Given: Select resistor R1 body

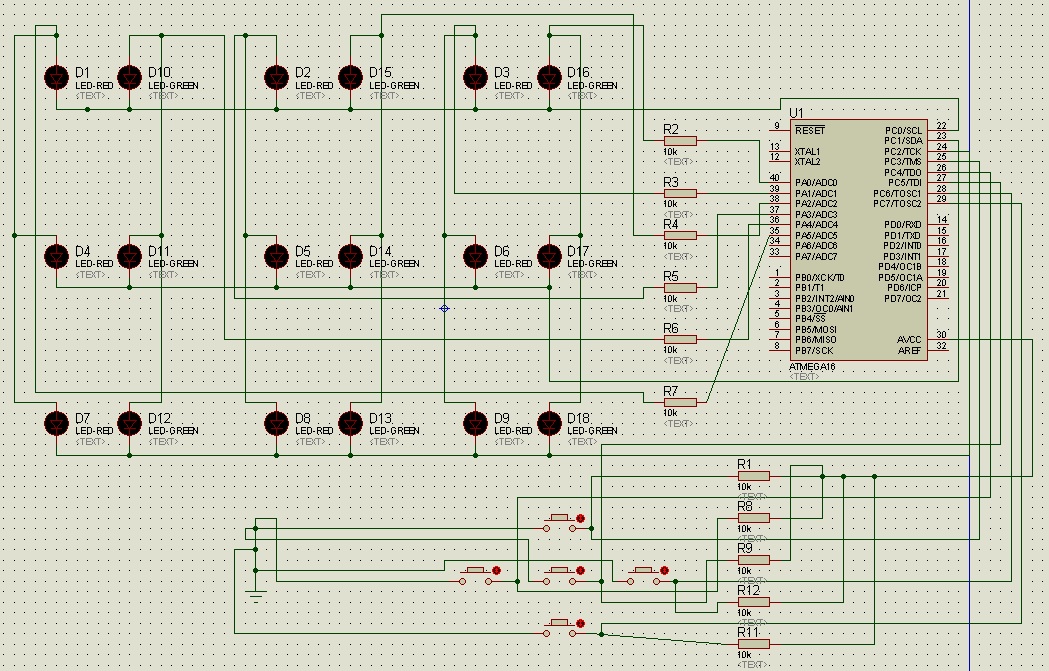Looking at the screenshot, I should pos(753,476).
